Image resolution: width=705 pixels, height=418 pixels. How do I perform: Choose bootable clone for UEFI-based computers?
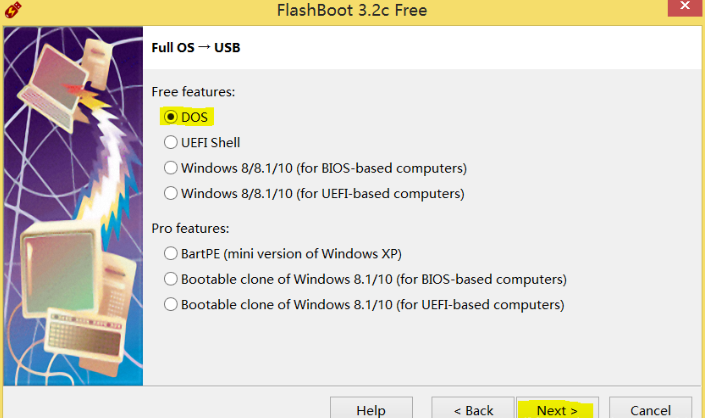364,305
